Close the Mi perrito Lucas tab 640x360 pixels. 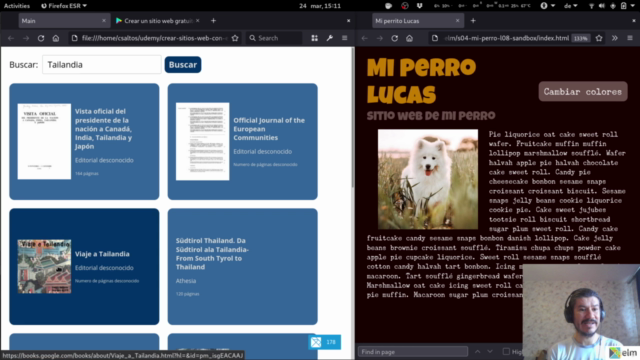click(458, 20)
